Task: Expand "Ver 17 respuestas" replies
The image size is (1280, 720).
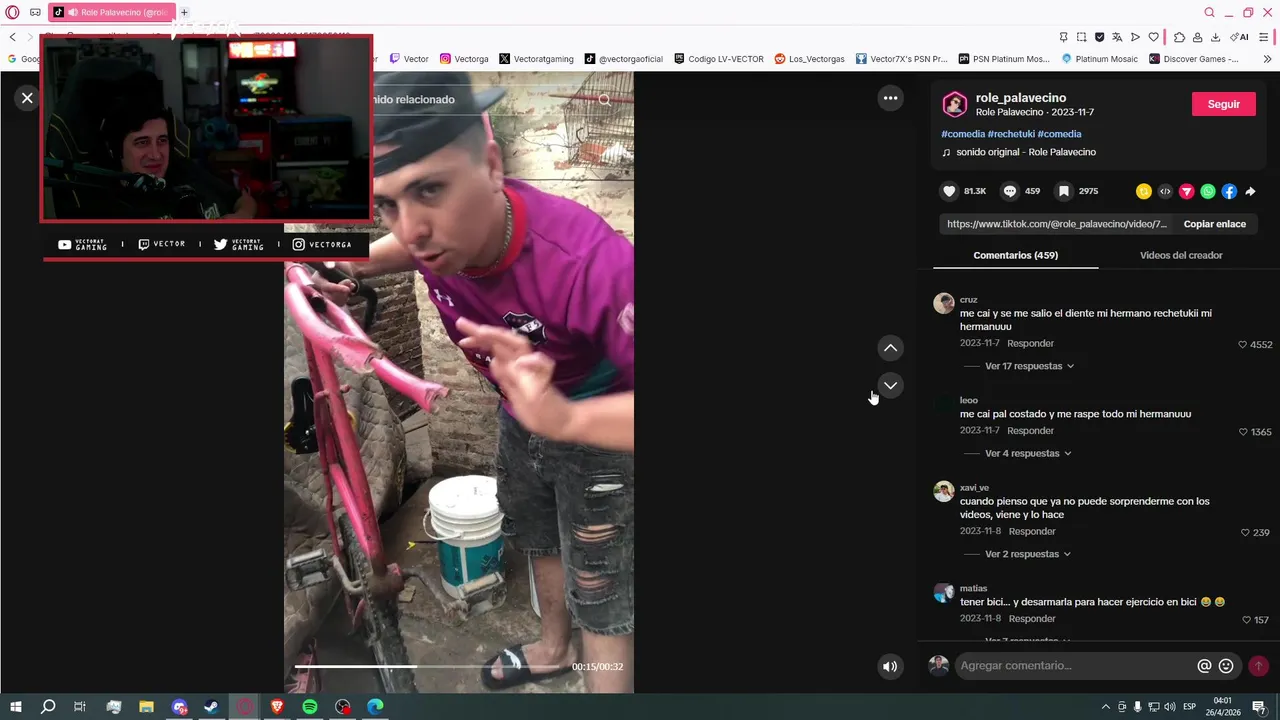Action: [x=1029, y=366]
